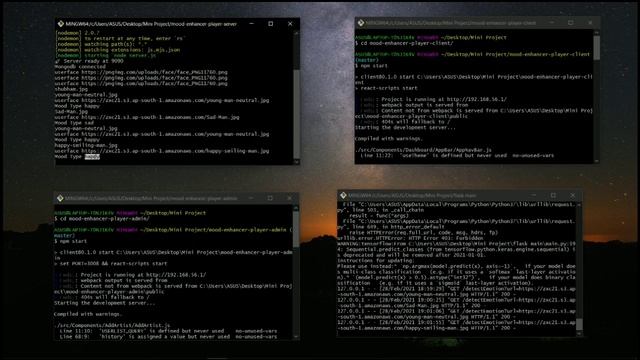This screenshot has width=640, height=360.
Task: Click the scroll-up arrow in the flask main terminal
Action: point(579,204)
